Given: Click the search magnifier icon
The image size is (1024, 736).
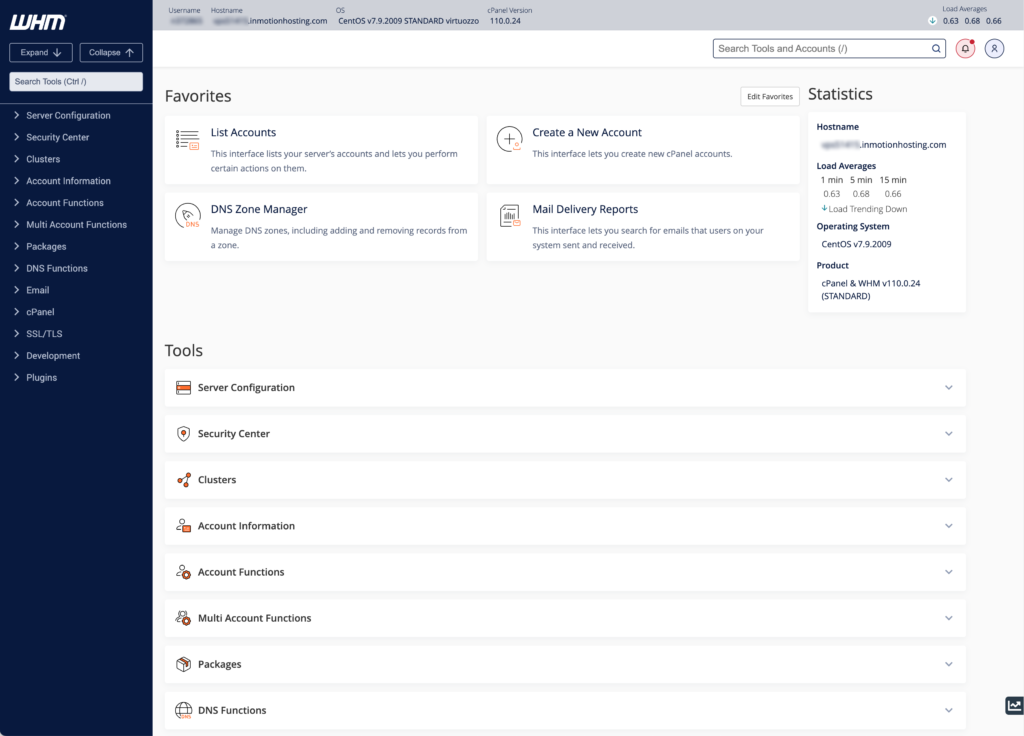Looking at the screenshot, I should (936, 48).
